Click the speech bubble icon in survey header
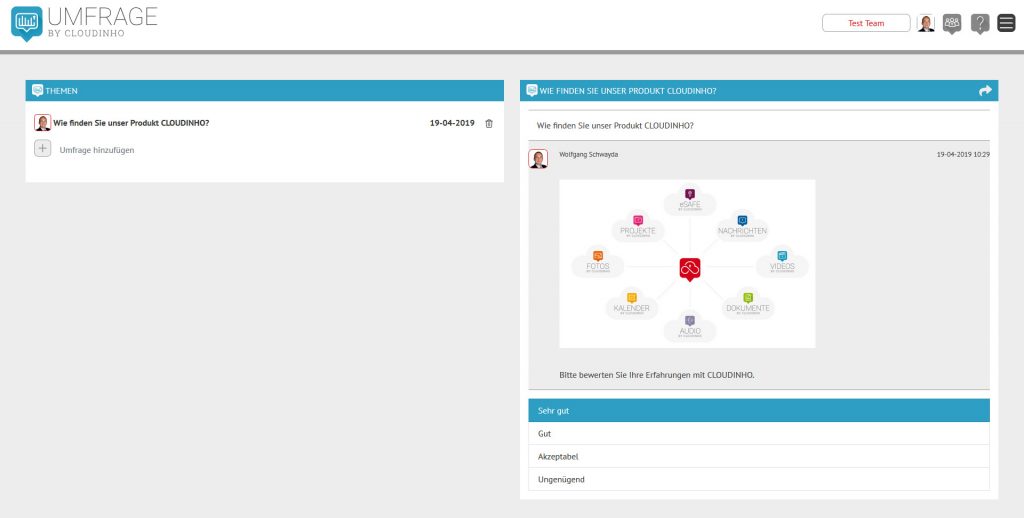 pyautogui.click(x=532, y=91)
